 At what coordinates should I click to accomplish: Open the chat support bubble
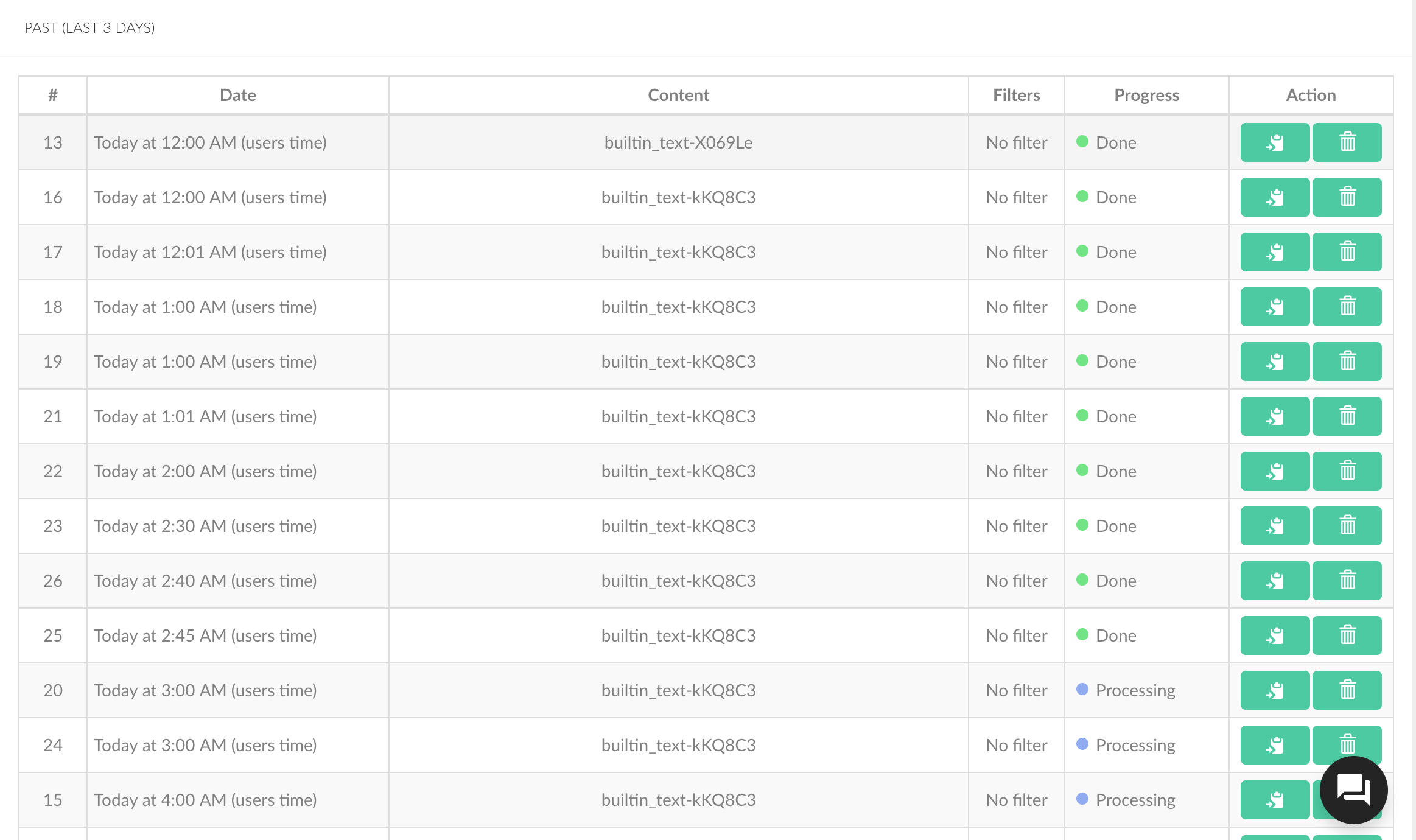coord(1353,790)
